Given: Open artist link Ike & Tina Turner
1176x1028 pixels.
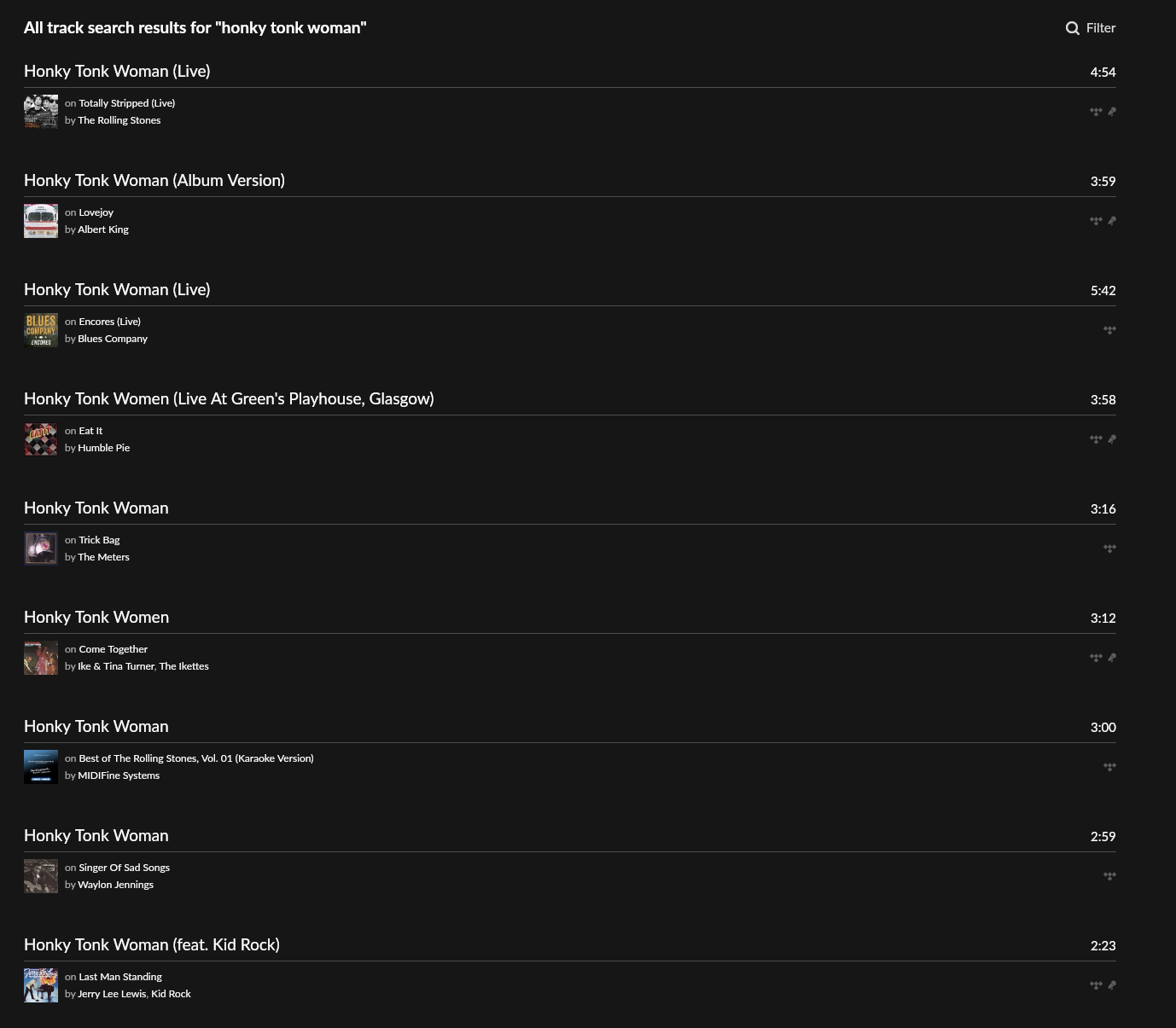Looking at the screenshot, I should pos(116,666).
